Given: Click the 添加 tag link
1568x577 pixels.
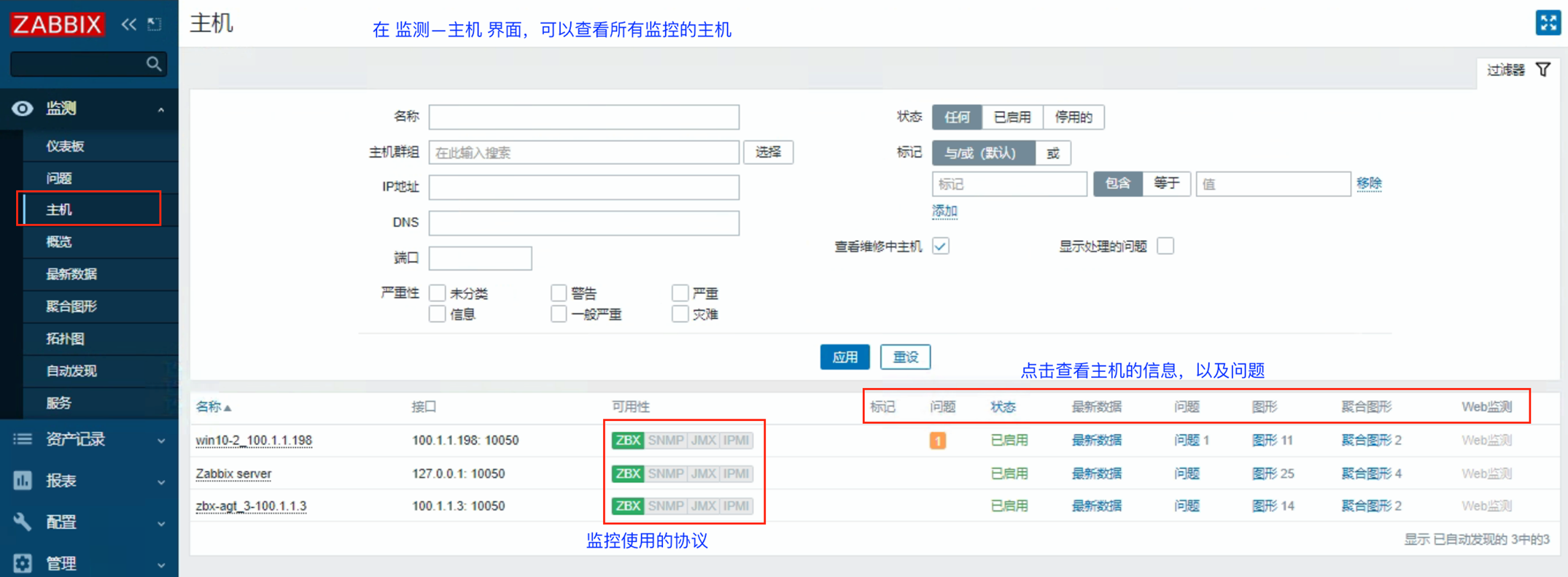Looking at the screenshot, I should click(x=944, y=212).
